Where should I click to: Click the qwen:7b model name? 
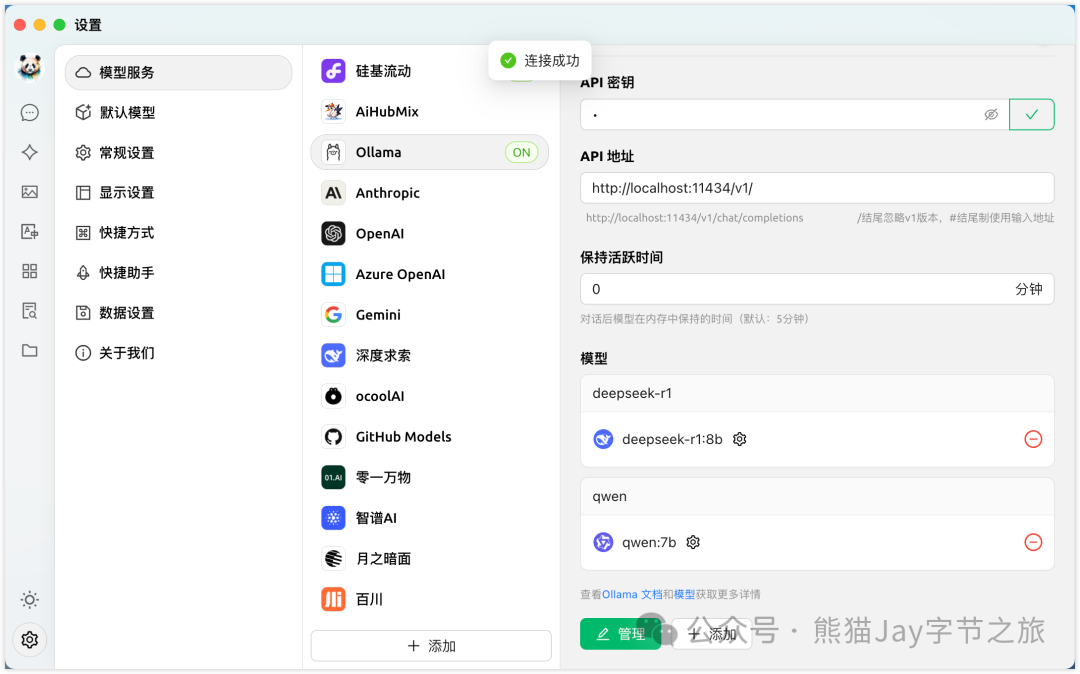649,543
